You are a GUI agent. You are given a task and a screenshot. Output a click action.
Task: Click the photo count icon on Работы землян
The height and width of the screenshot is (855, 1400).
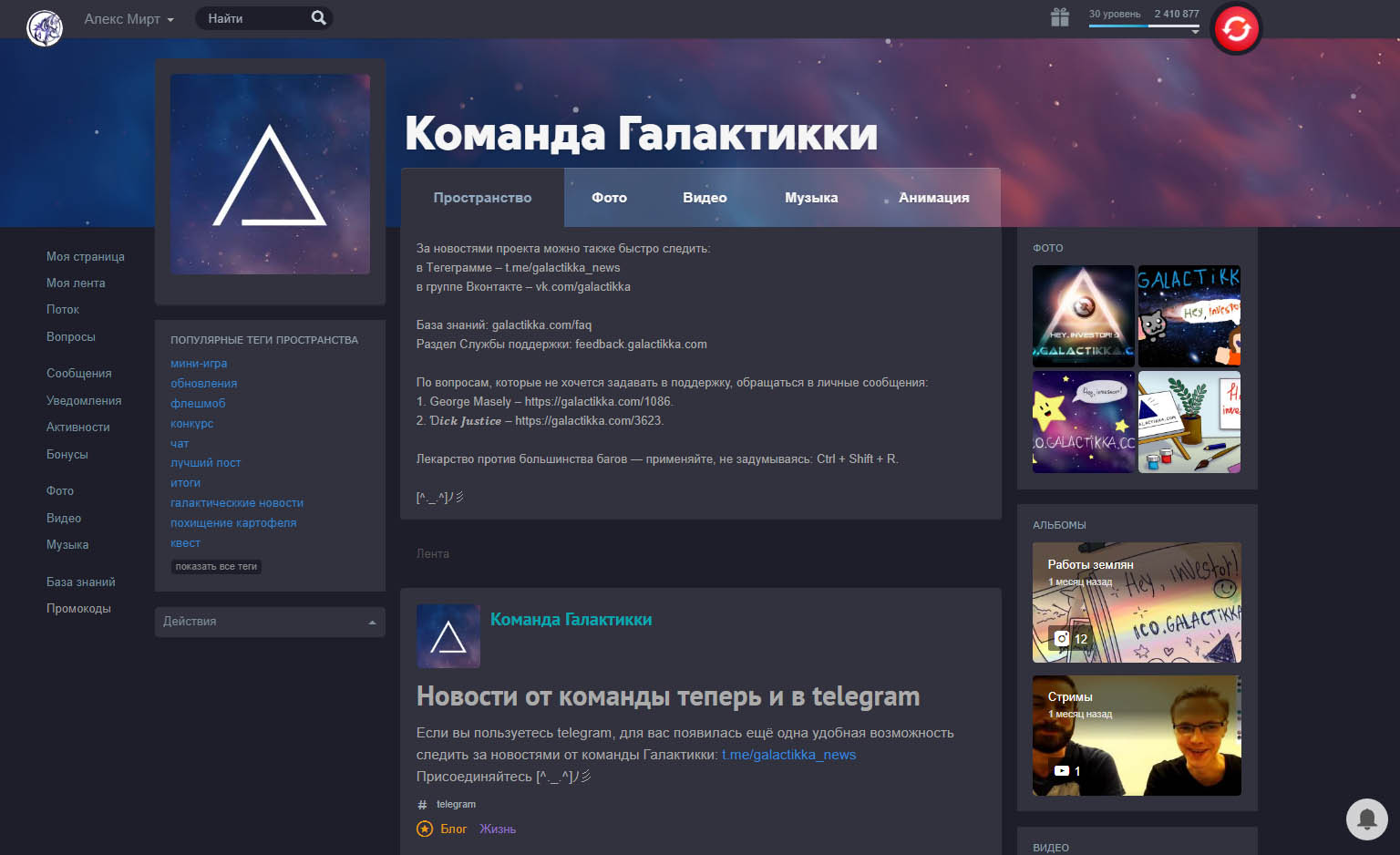pyautogui.click(x=1062, y=638)
